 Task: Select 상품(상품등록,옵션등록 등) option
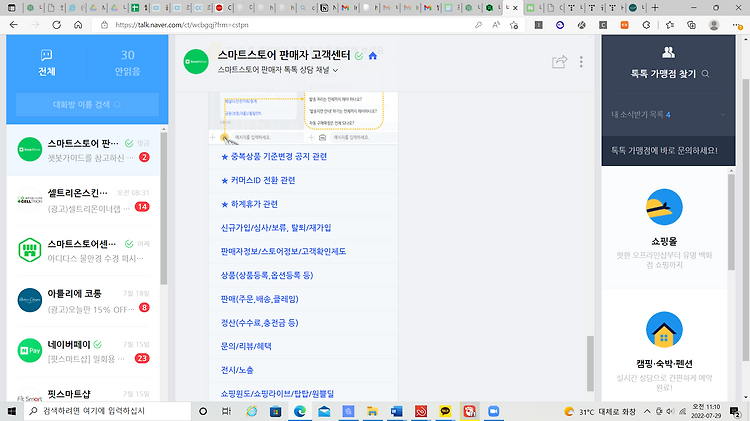tap(267, 275)
